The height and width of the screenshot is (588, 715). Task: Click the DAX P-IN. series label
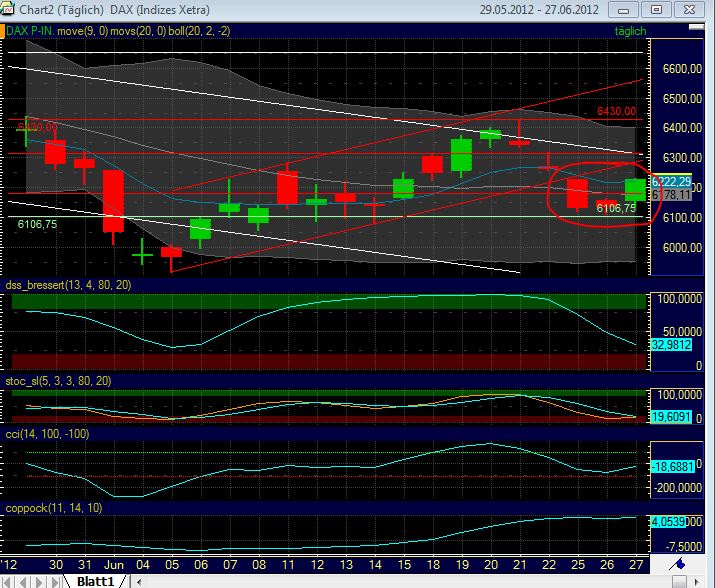click(x=30, y=31)
